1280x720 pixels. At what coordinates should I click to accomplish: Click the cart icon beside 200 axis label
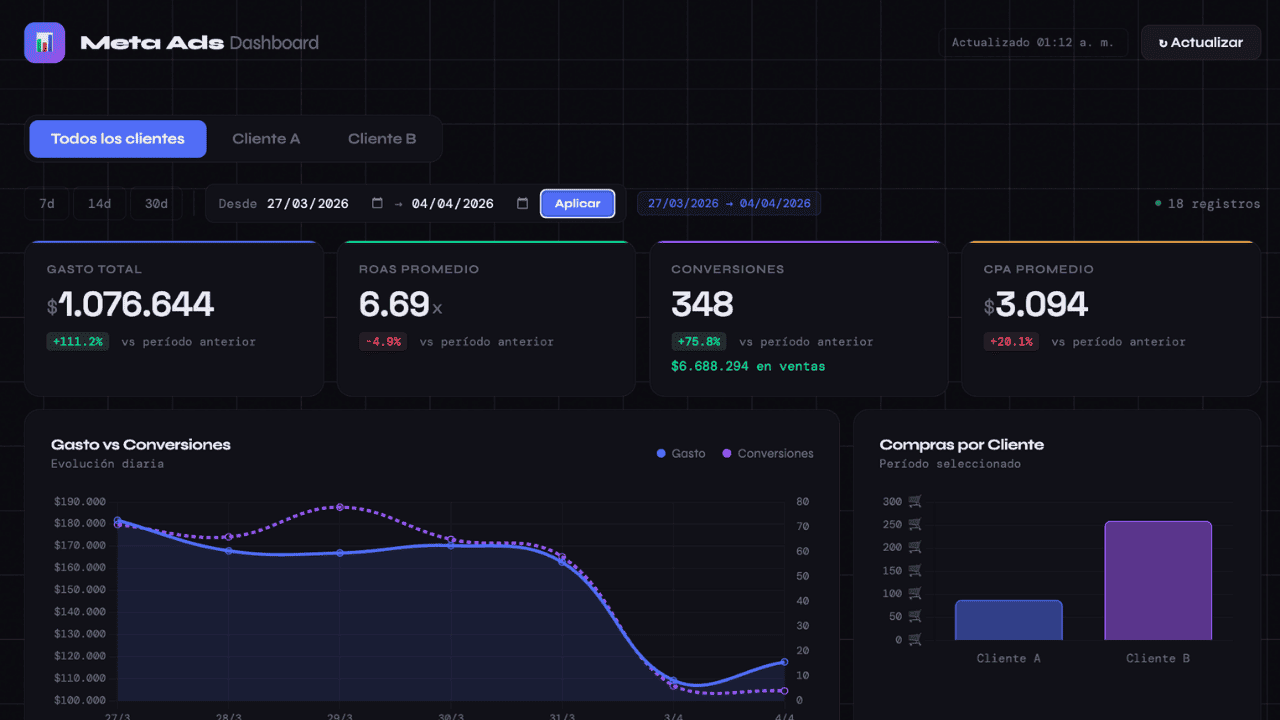click(915, 548)
